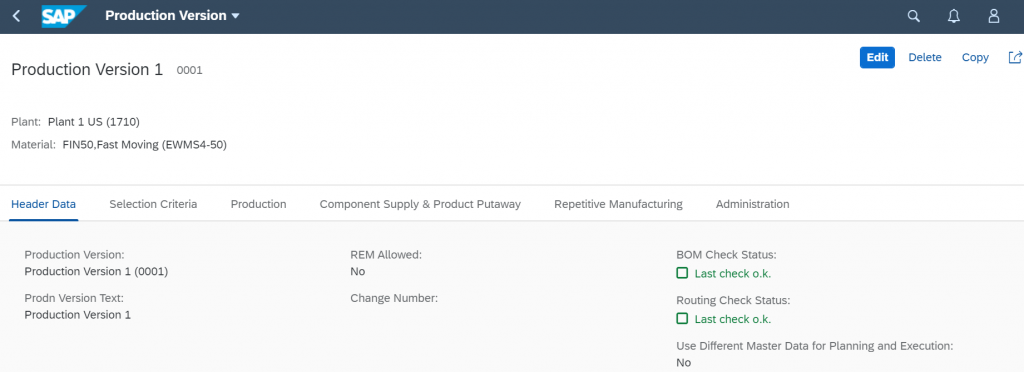The image size is (1024, 372).
Task: Select the Repetitive Manufacturing tab
Action: point(618,204)
